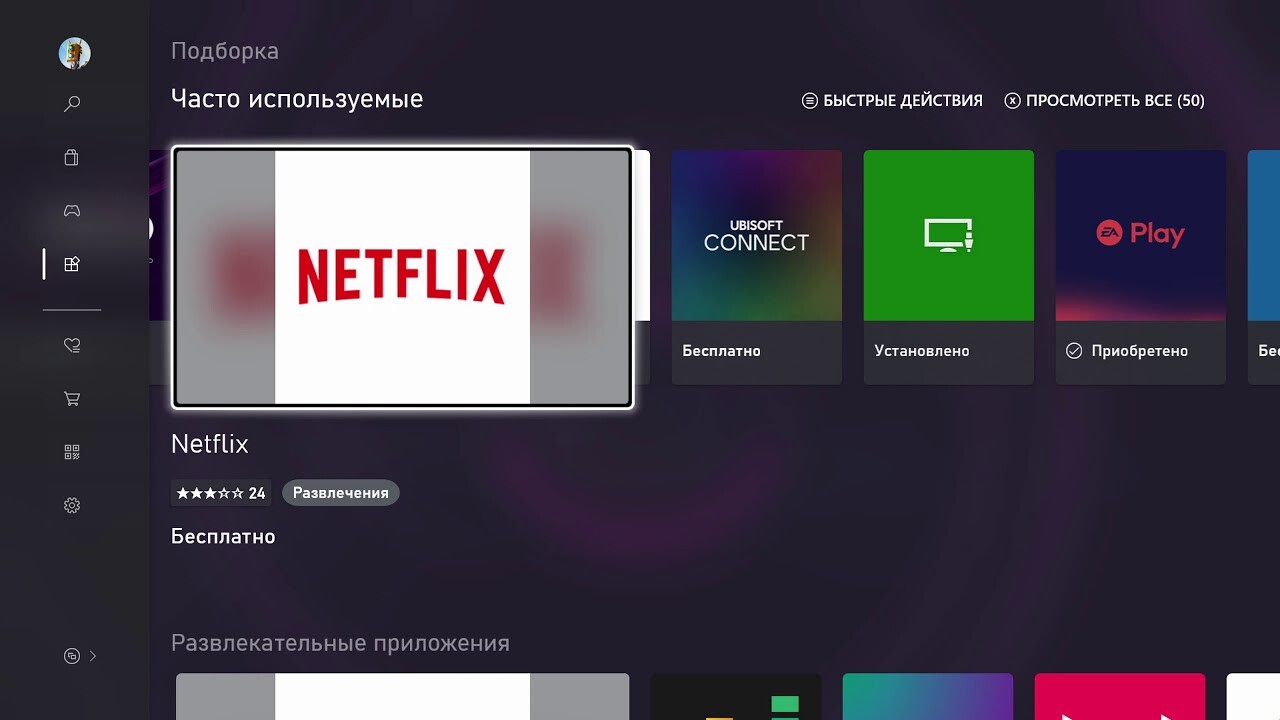Click Бесплатно label on Ubisoft Connect tile
The width and height of the screenshot is (1280, 720).
coord(722,351)
